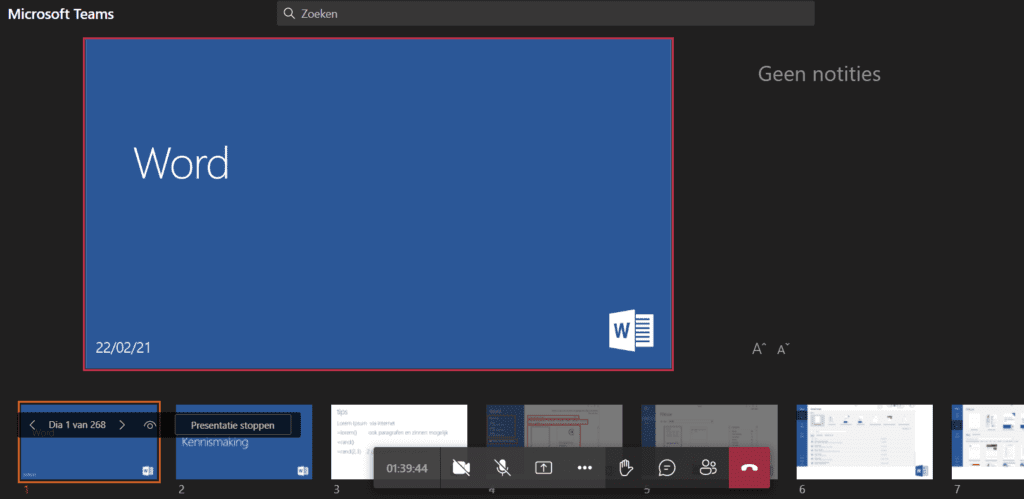Screen dimensions: 1024x499
Task: Select slide 3 thumbnail with tips
Action: (x=399, y=442)
